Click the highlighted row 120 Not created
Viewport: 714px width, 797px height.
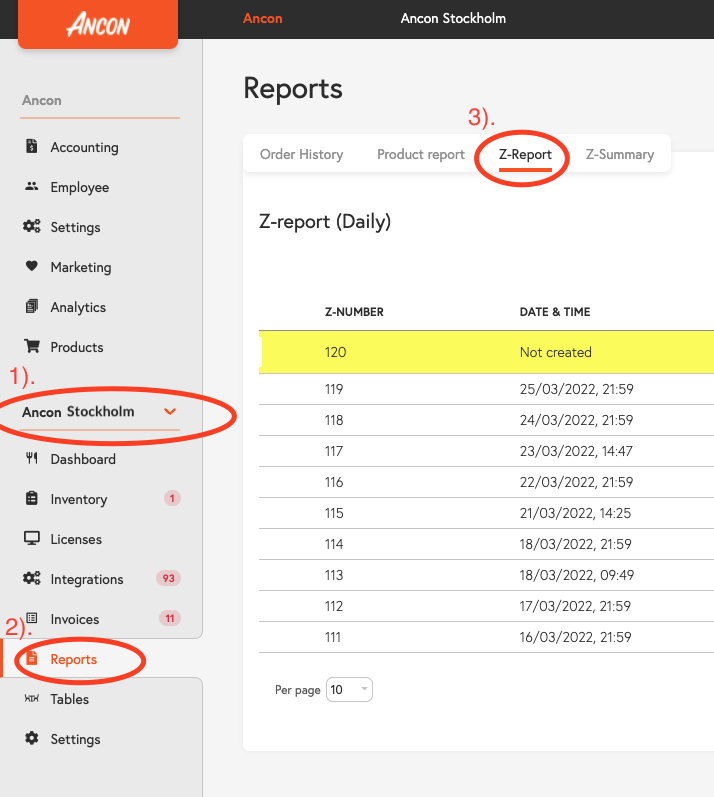click(486, 352)
